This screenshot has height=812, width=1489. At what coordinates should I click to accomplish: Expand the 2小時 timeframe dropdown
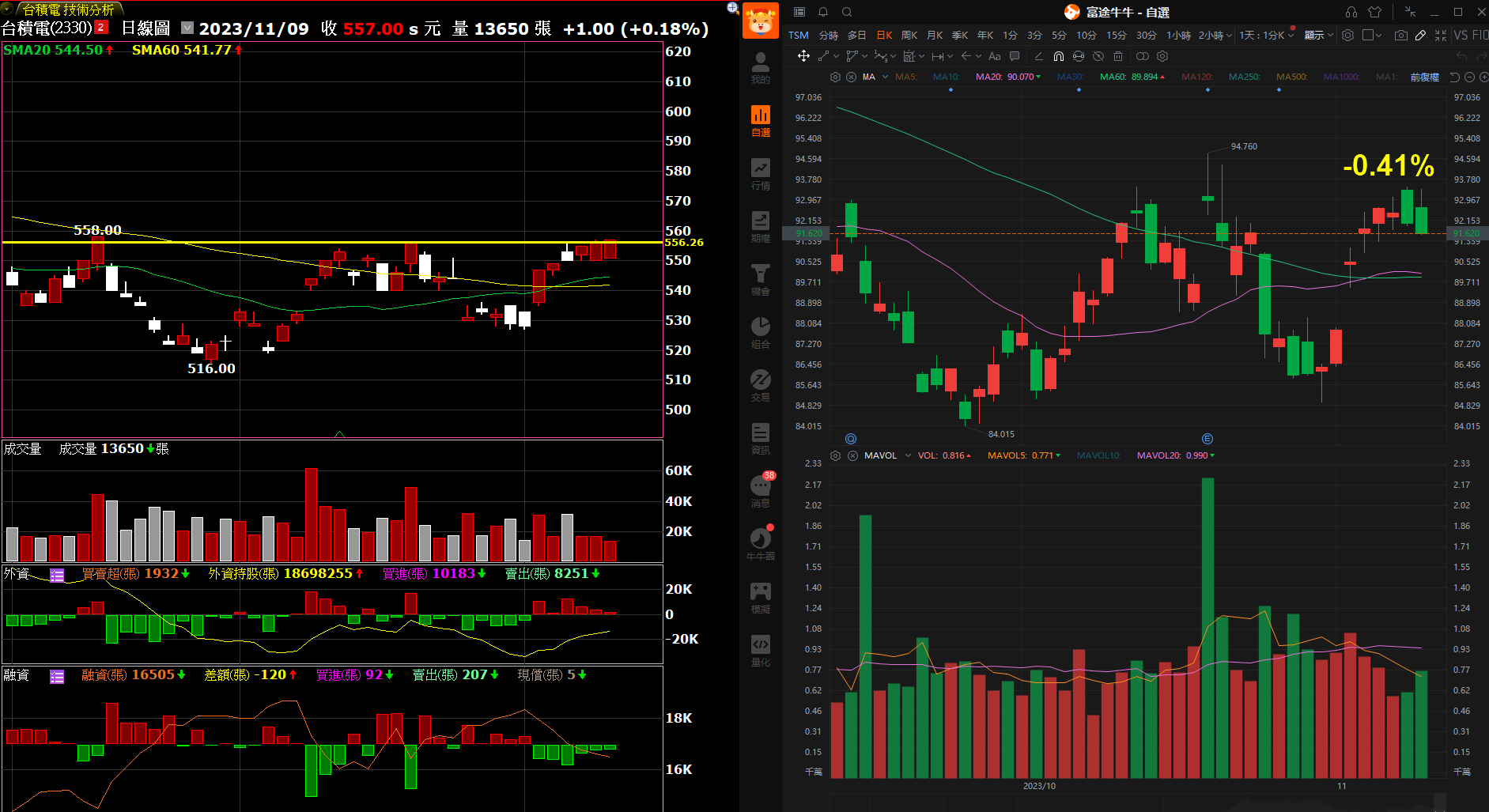click(x=1230, y=35)
